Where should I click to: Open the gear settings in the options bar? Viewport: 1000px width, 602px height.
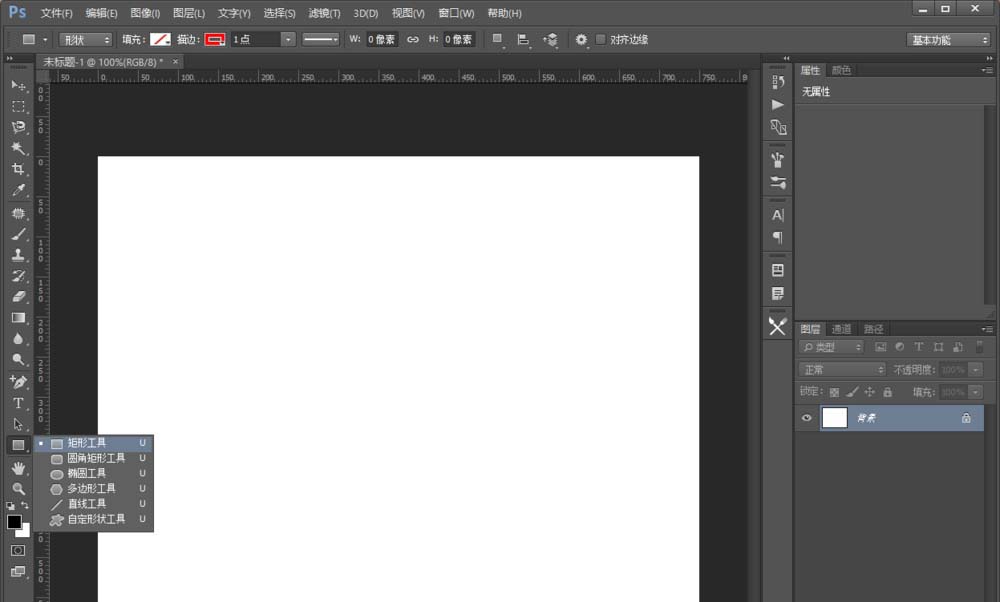tap(581, 40)
